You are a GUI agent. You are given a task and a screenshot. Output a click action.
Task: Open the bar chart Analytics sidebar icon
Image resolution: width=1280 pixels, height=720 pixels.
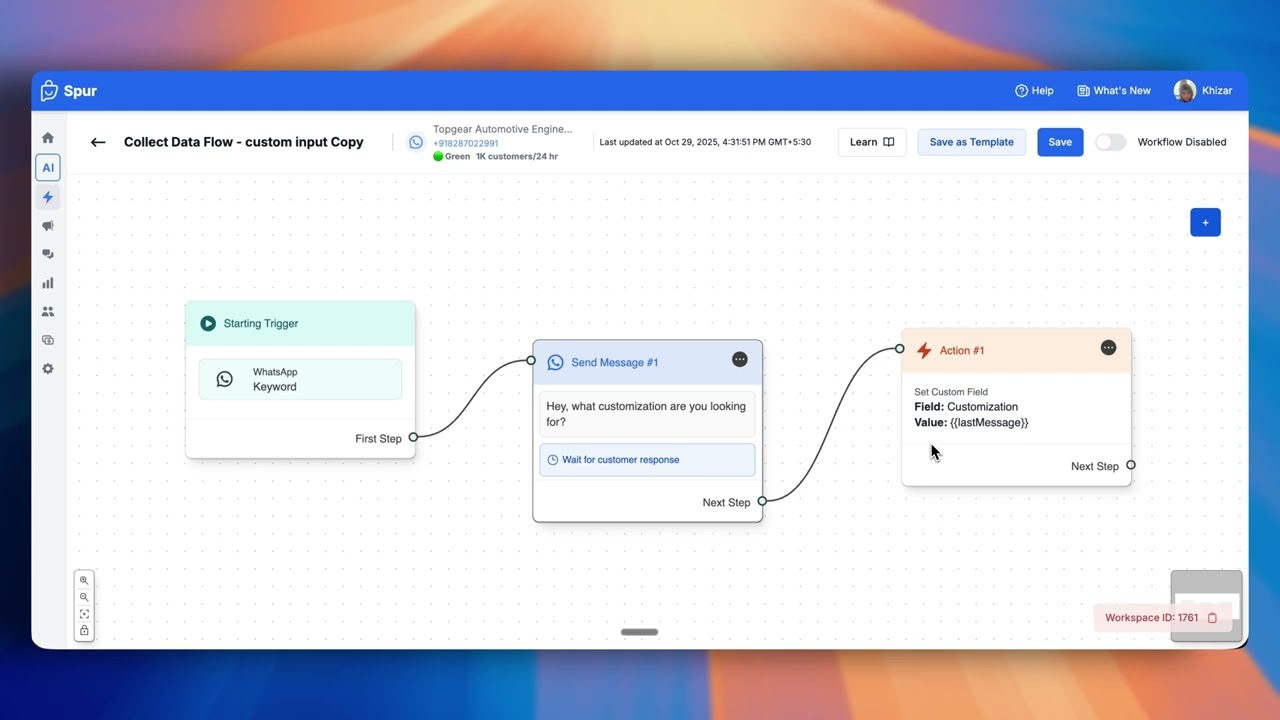pyautogui.click(x=47, y=283)
